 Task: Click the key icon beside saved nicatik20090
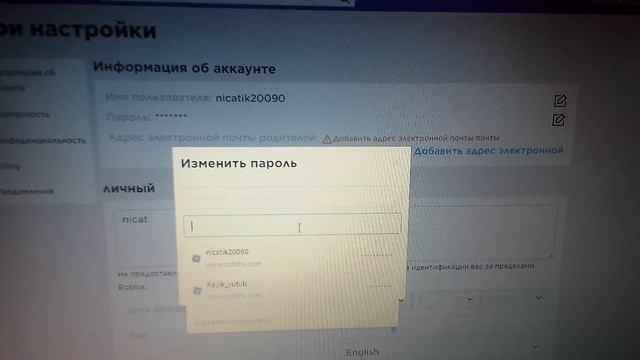pyautogui.click(x=196, y=258)
